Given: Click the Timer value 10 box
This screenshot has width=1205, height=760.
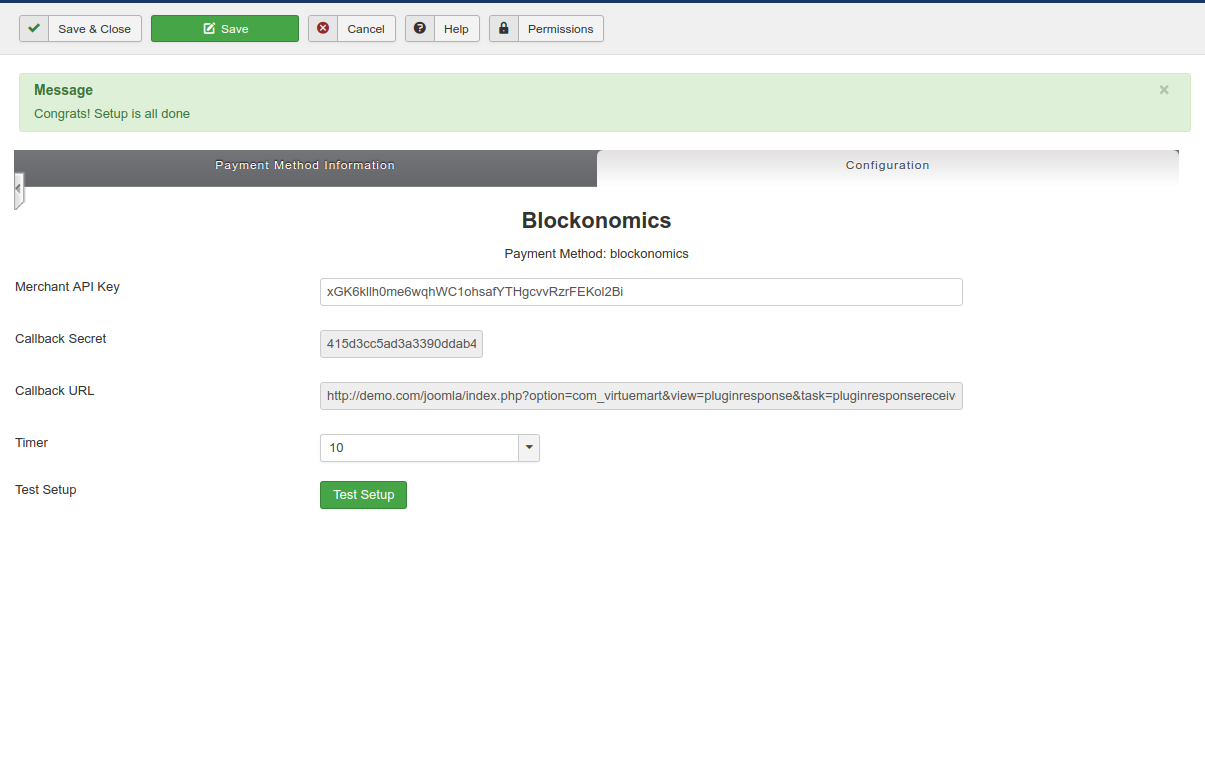Looking at the screenshot, I should point(419,448).
